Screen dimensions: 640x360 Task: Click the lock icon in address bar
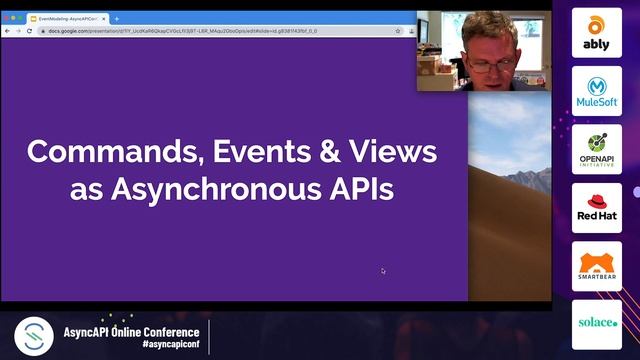(x=43, y=31)
